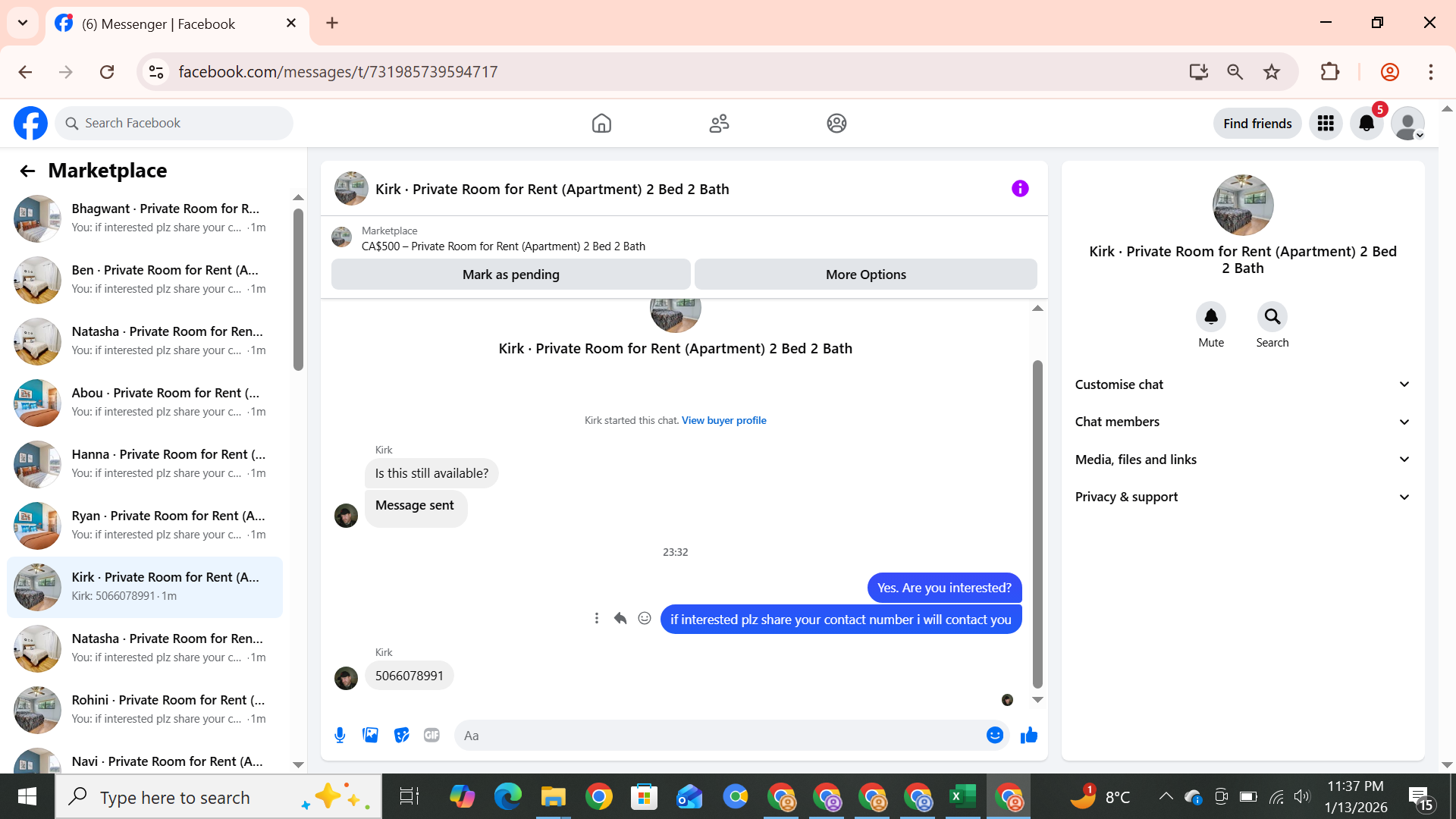The image size is (1456, 819).
Task: Open the sticker picker icon
Action: point(401,735)
